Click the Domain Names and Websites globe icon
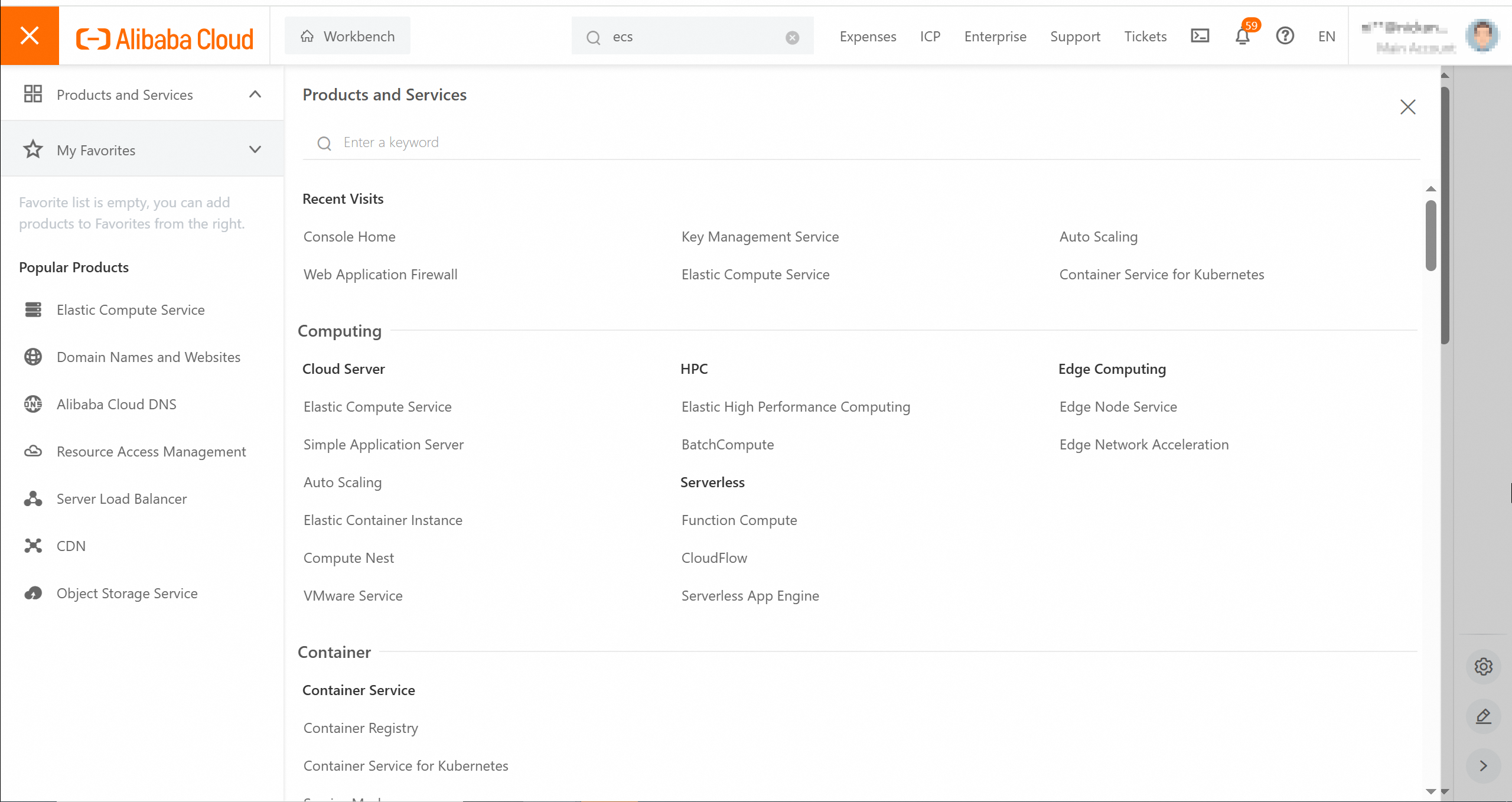1512x802 pixels. pos(33,357)
